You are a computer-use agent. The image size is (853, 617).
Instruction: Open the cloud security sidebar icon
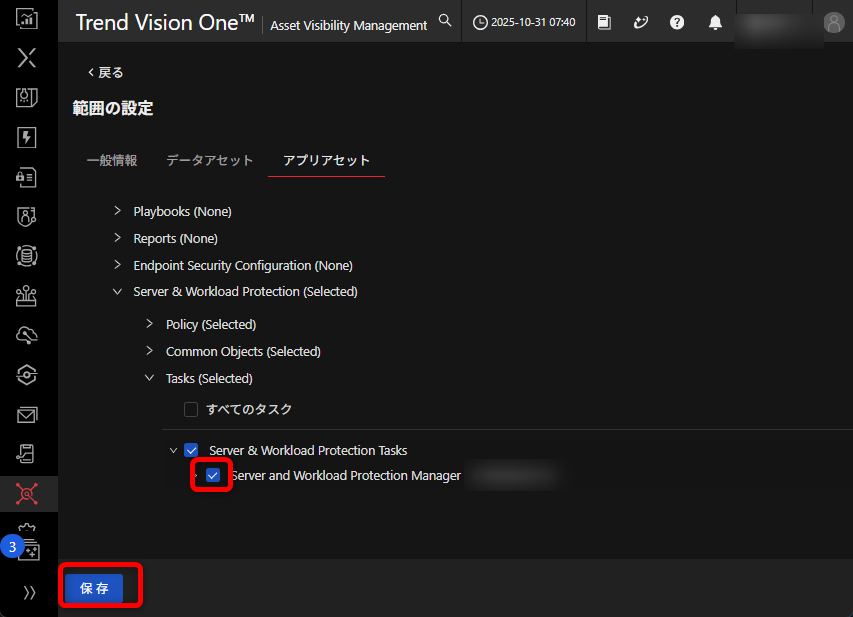pos(27,335)
